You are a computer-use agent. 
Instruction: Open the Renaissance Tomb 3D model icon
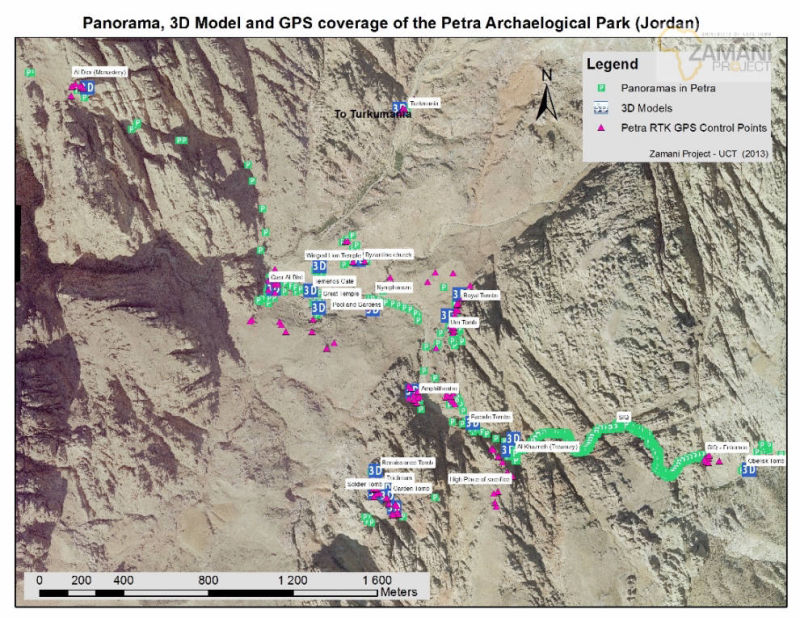click(x=376, y=469)
